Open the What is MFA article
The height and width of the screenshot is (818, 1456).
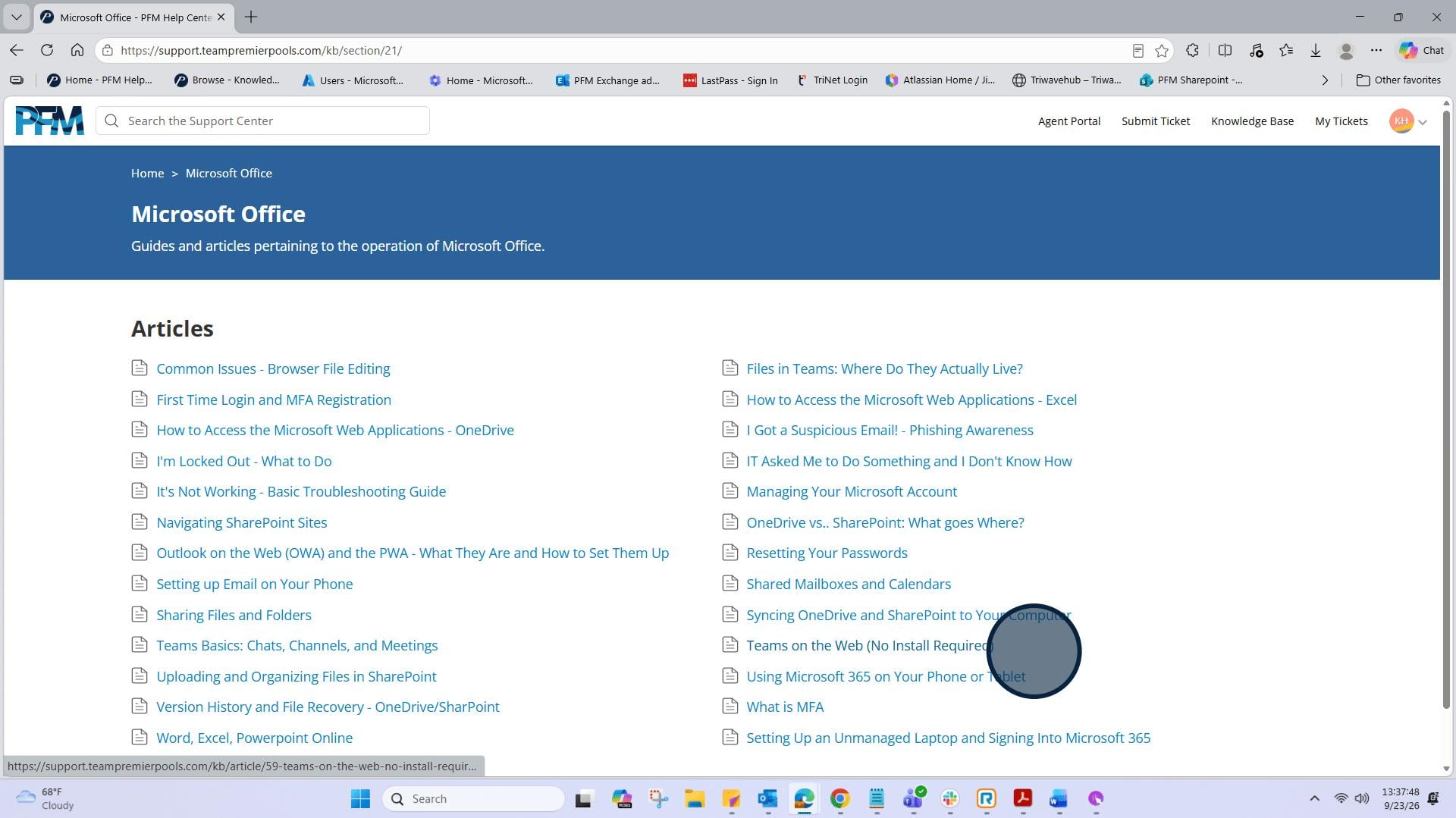(x=785, y=707)
